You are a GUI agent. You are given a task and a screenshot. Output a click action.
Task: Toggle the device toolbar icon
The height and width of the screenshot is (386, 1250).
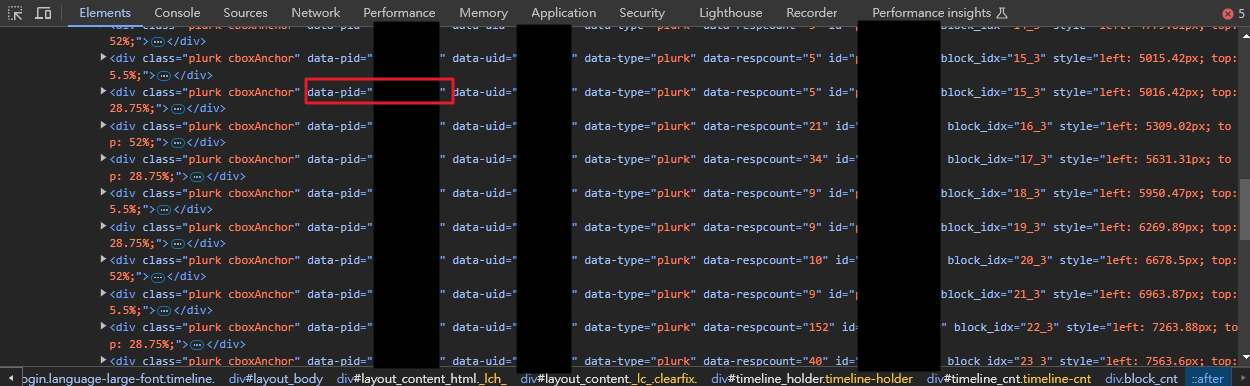pos(44,13)
